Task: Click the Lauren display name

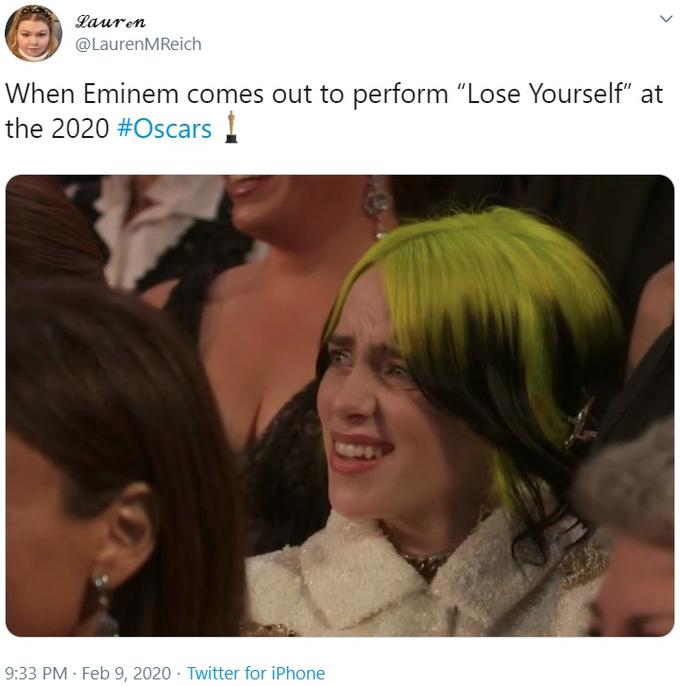Action: point(110,21)
